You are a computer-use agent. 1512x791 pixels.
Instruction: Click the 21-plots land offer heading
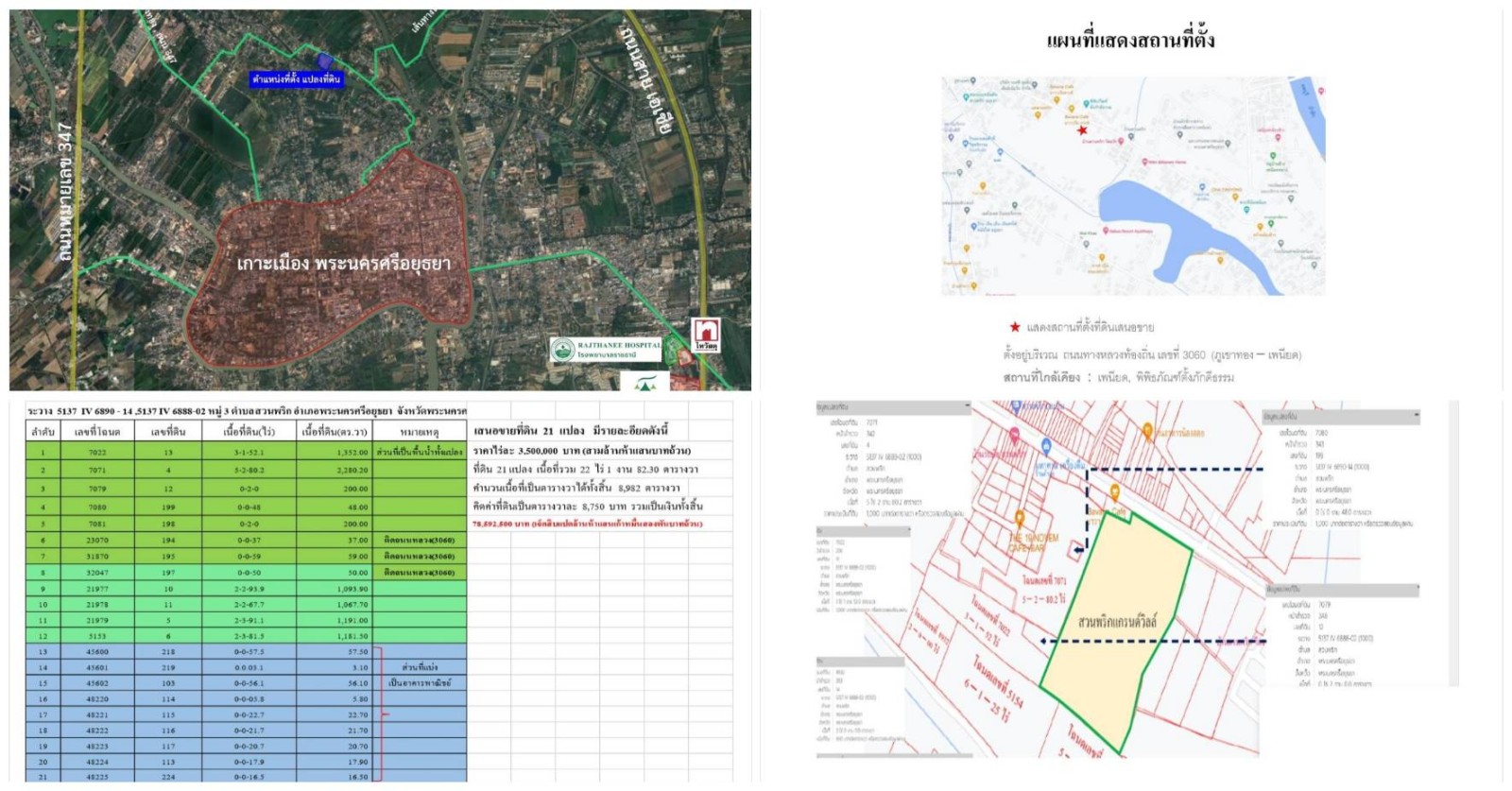[x=571, y=431]
